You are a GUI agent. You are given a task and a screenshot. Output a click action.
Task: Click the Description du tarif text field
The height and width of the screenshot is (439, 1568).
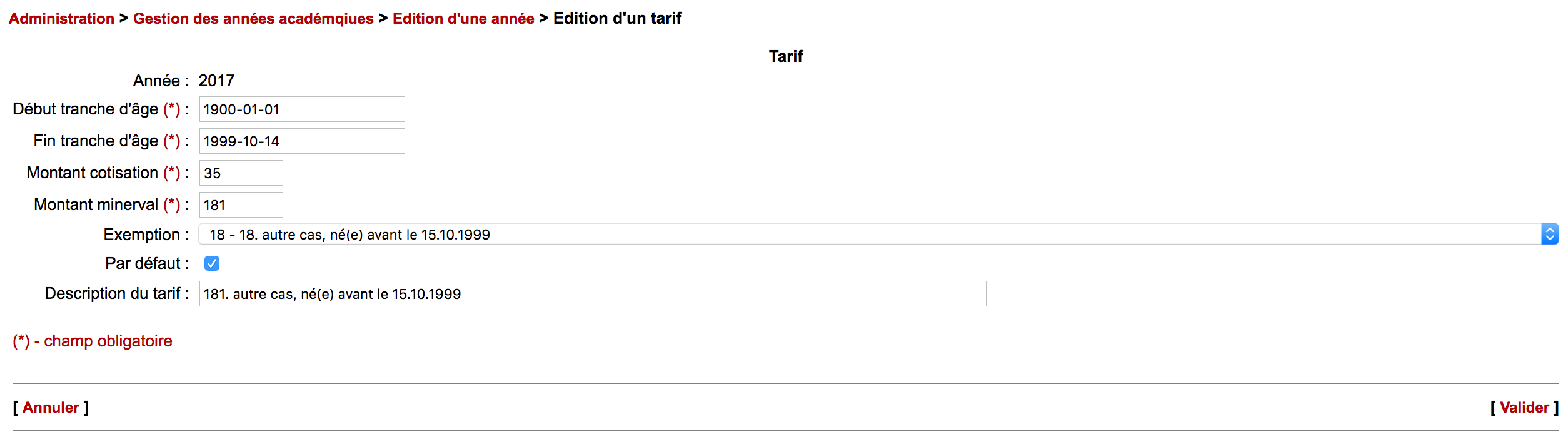click(592, 294)
